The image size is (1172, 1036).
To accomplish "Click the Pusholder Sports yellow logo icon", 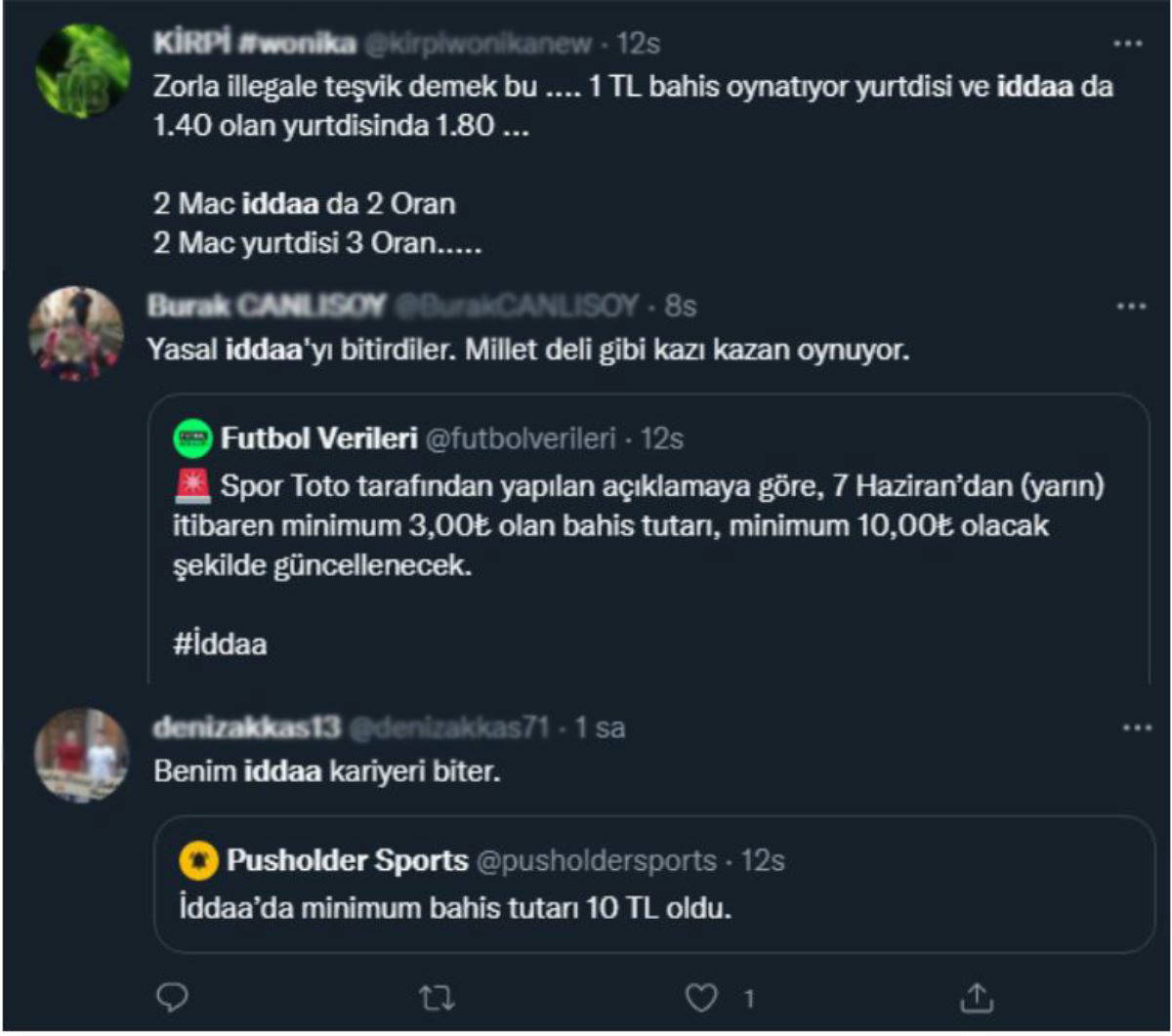I will (x=196, y=862).
